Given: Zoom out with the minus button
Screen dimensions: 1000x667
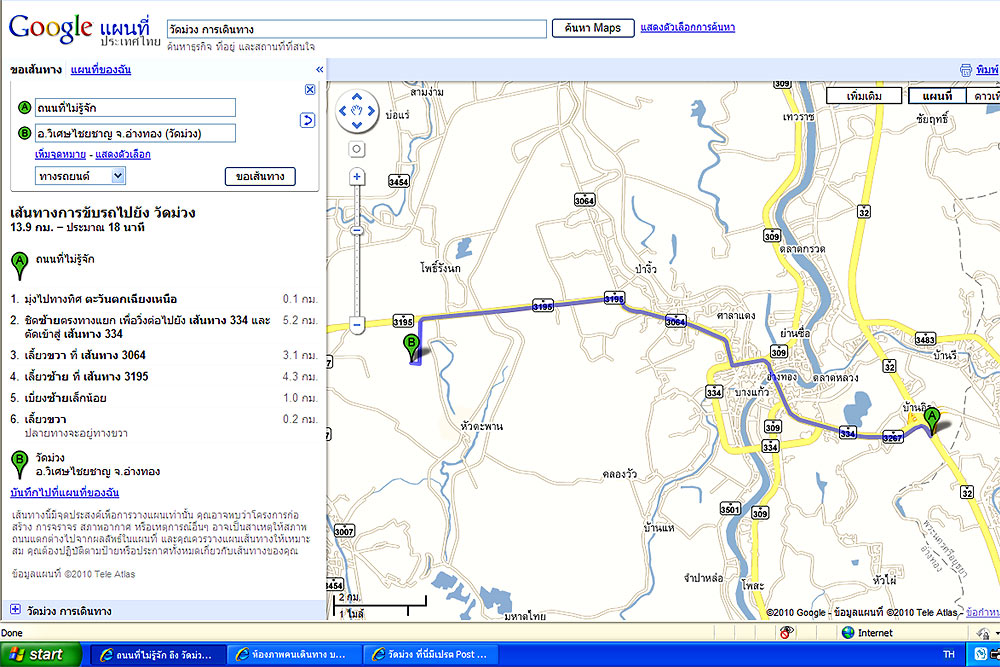Looking at the screenshot, I should tap(357, 325).
